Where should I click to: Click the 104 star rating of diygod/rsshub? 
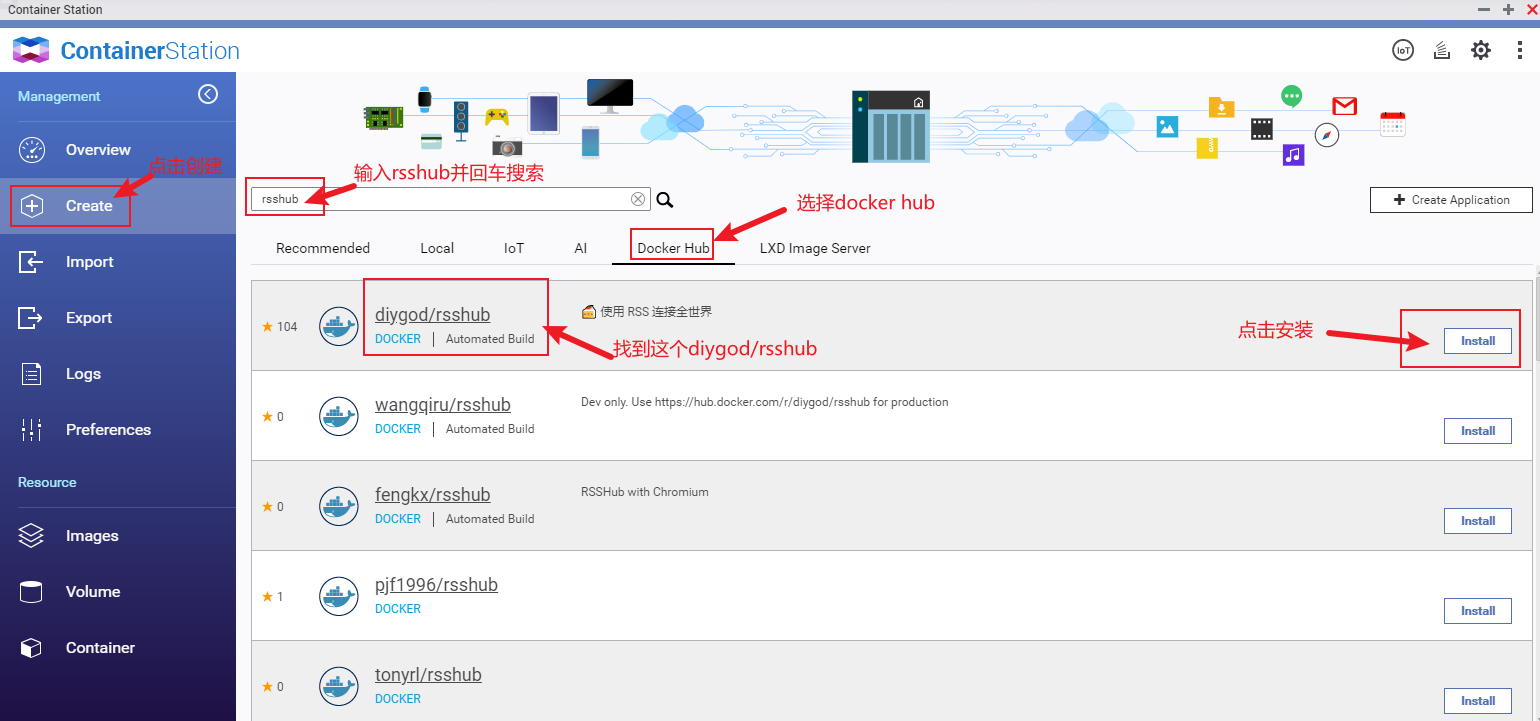click(x=280, y=327)
